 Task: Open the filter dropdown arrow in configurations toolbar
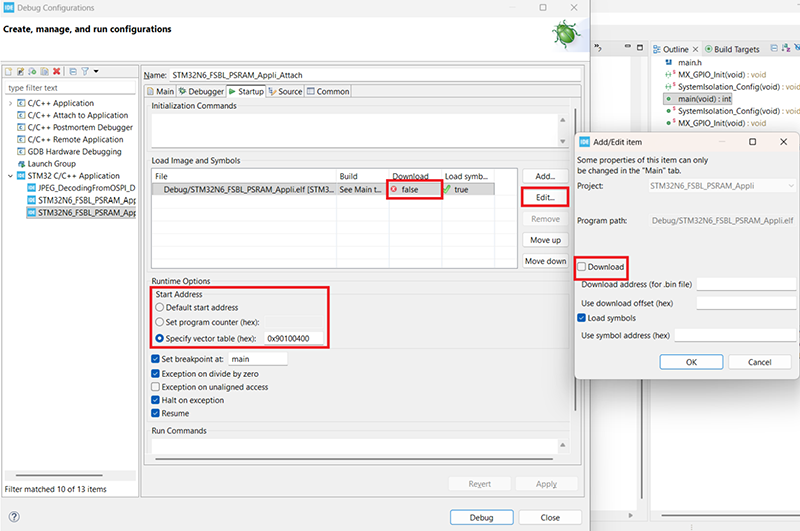96,72
